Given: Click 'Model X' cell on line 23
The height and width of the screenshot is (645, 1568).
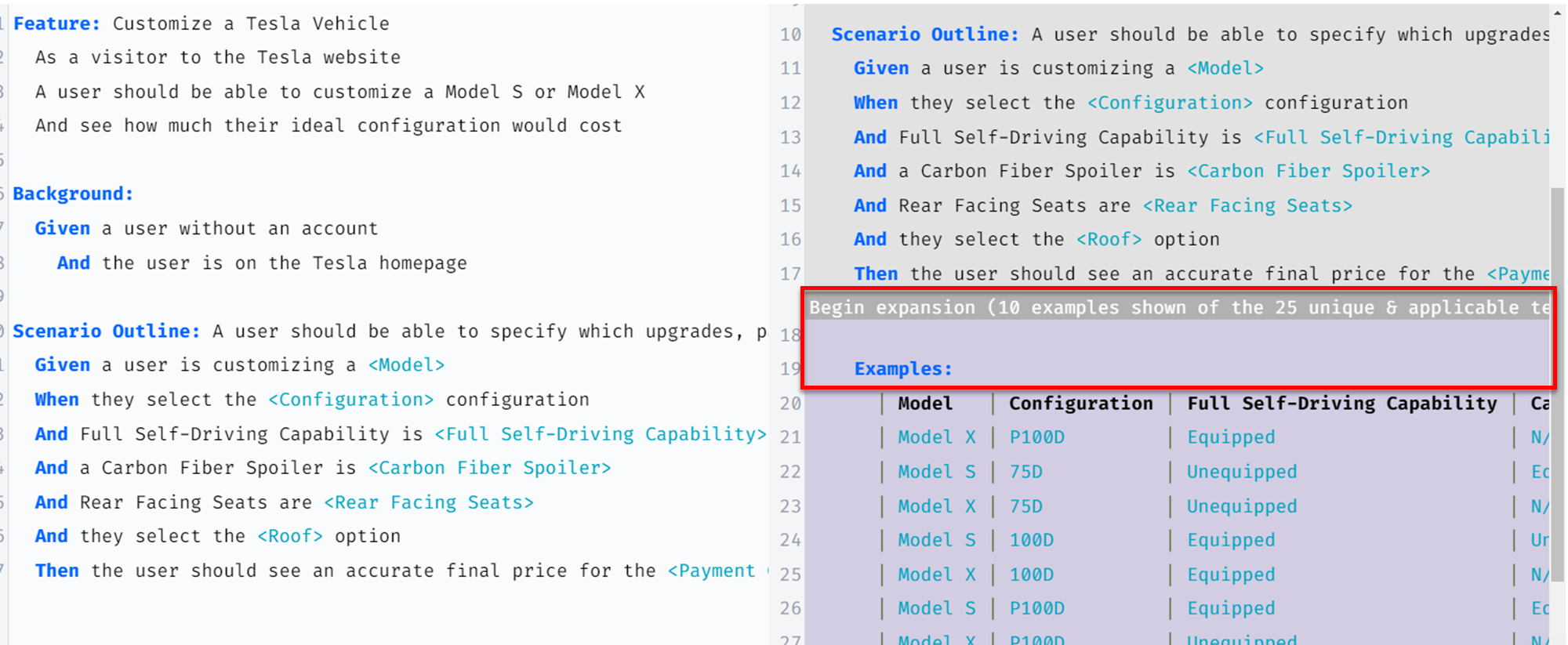Looking at the screenshot, I should [937, 506].
